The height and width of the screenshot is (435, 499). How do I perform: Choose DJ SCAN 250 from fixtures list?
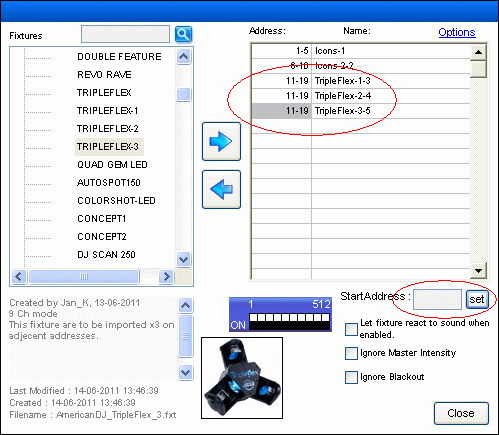tap(106, 255)
